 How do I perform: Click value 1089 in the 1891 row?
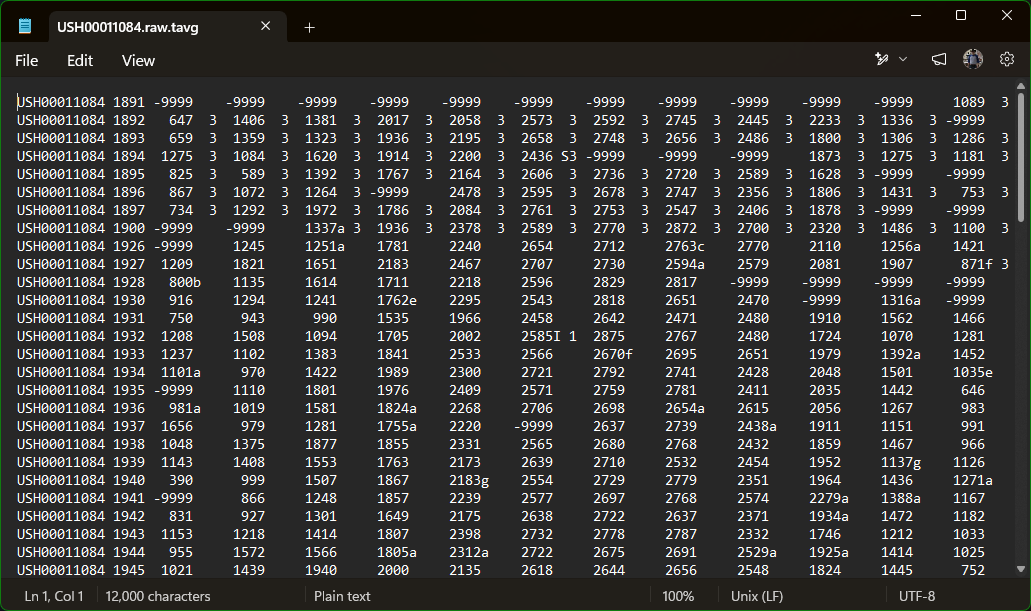969,102
